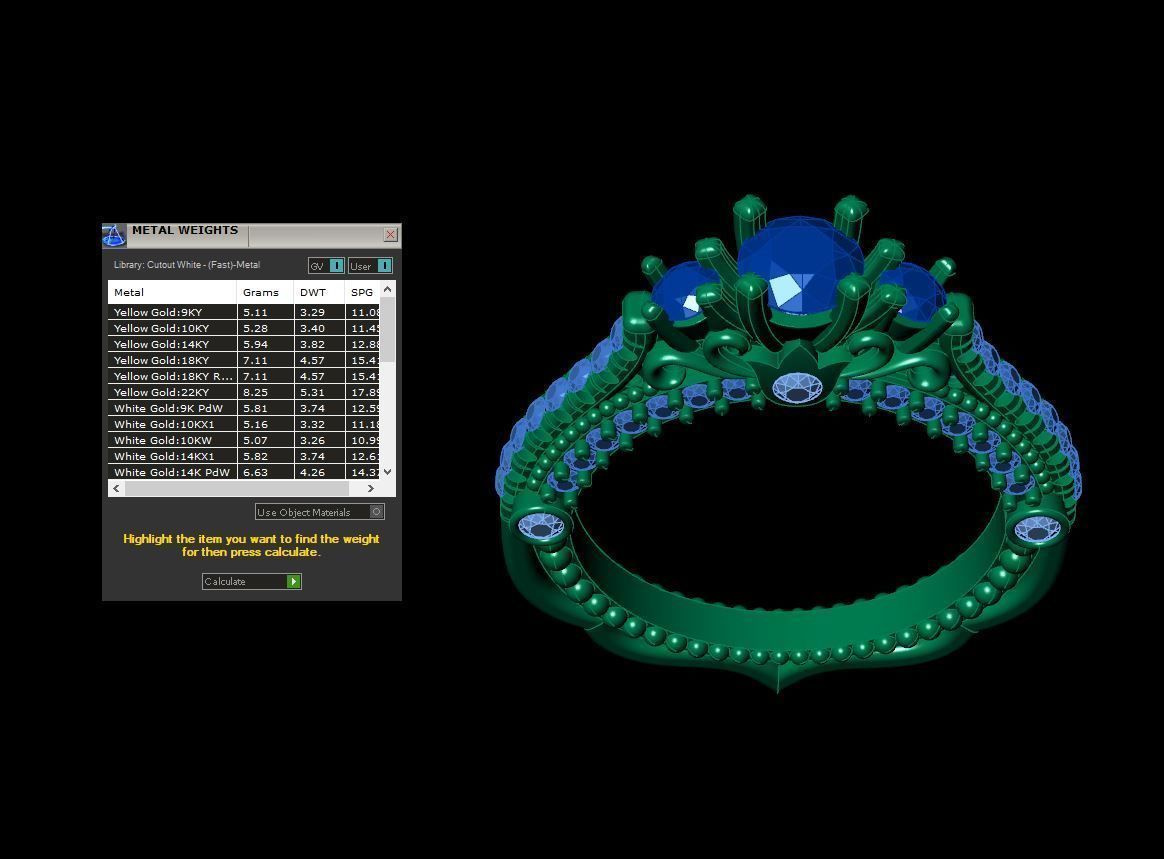Select the Yellow Gold:14KY row
Viewport: 1164px width, 859px height.
(x=244, y=344)
